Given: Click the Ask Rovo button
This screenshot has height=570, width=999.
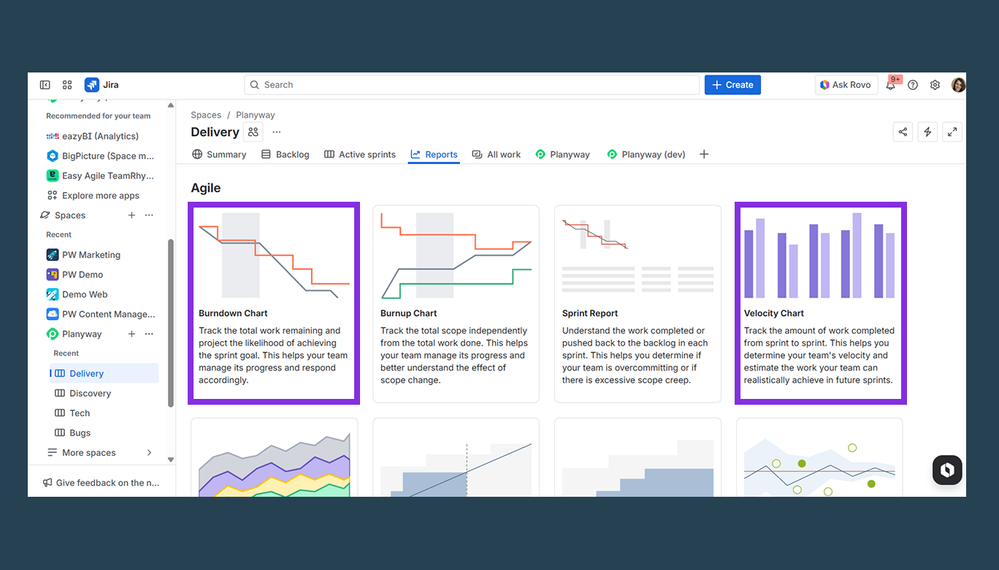Looking at the screenshot, I should (x=846, y=85).
